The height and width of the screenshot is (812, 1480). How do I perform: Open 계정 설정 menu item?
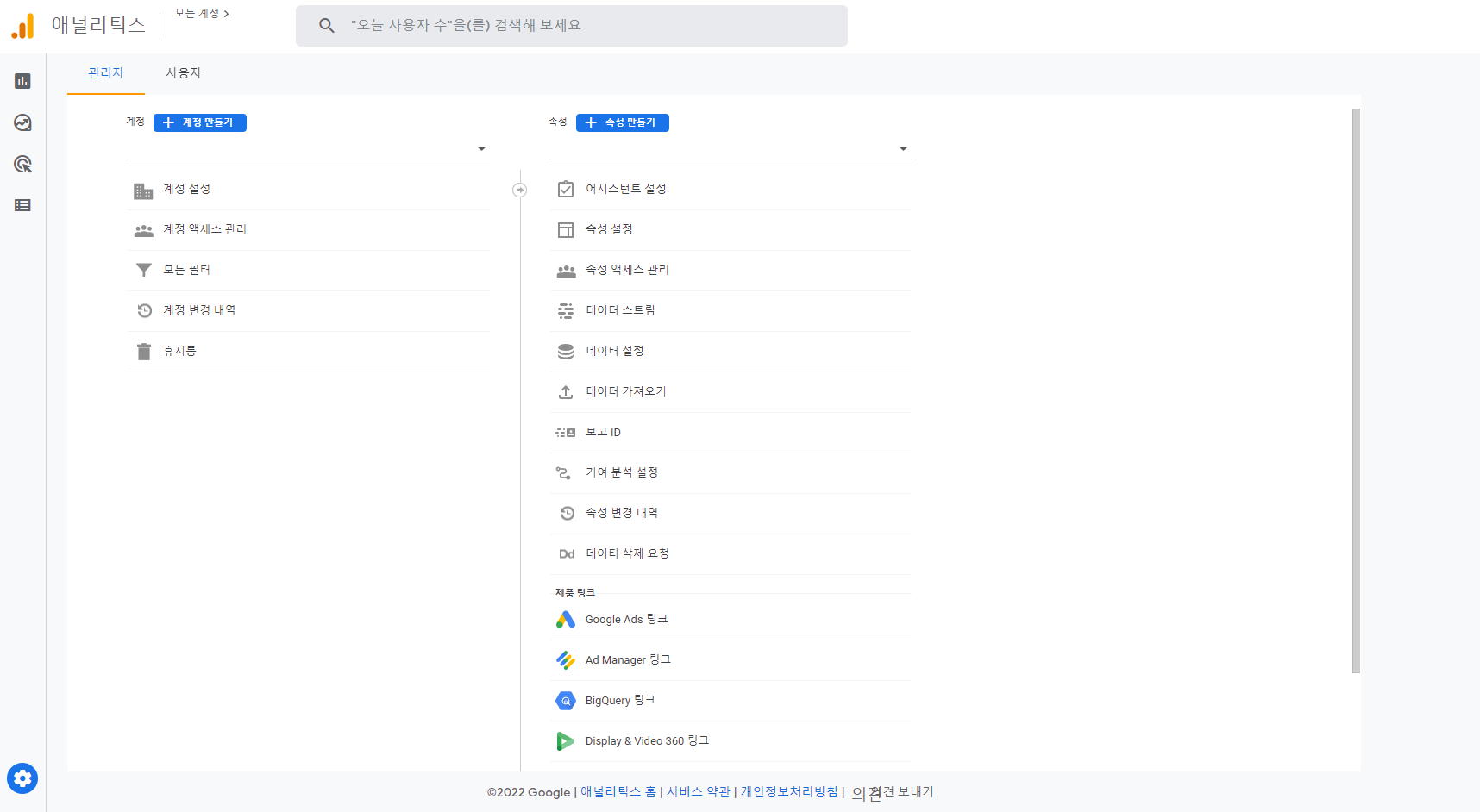click(x=308, y=190)
